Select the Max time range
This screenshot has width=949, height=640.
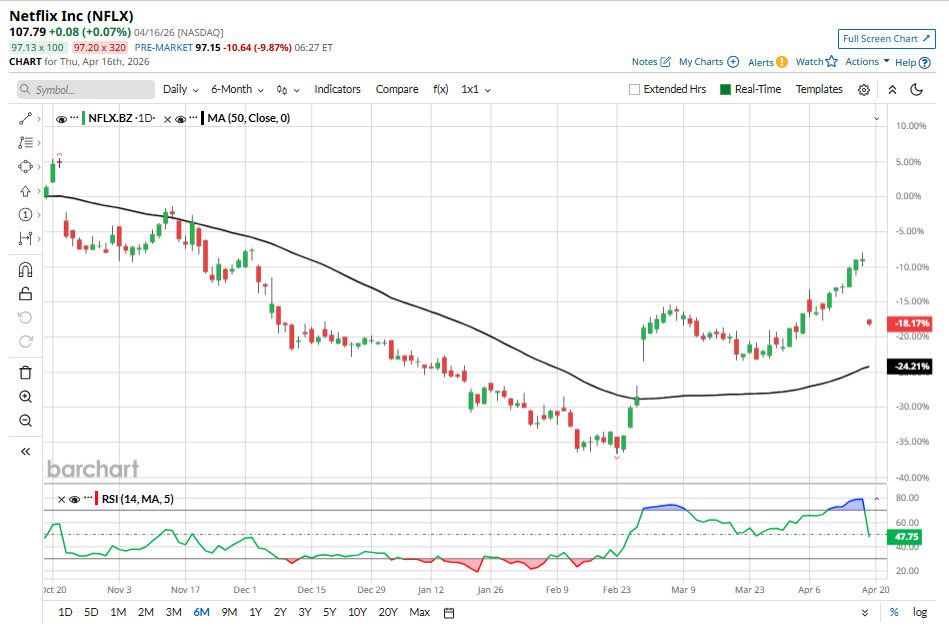pyautogui.click(x=419, y=612)
